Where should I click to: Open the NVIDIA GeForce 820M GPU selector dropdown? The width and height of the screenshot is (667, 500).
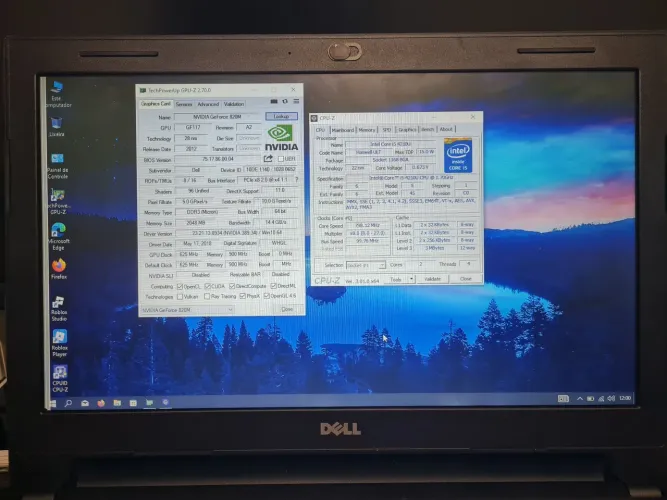tap(187, 310)
